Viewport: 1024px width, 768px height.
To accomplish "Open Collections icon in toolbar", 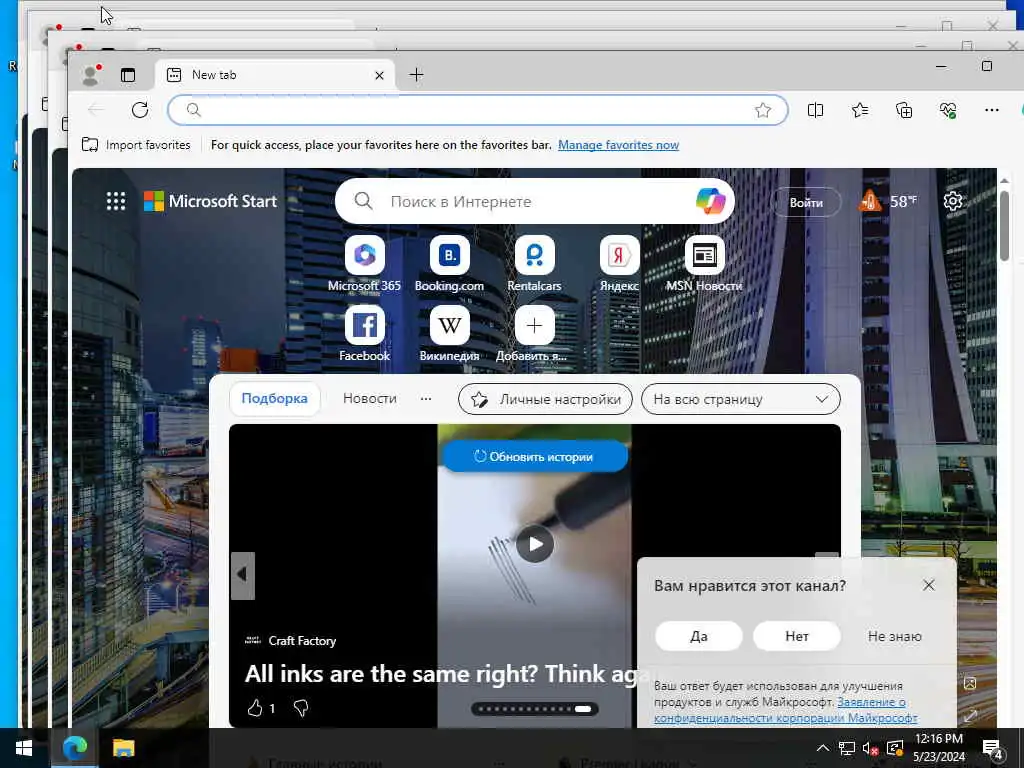I will (904, 110).
